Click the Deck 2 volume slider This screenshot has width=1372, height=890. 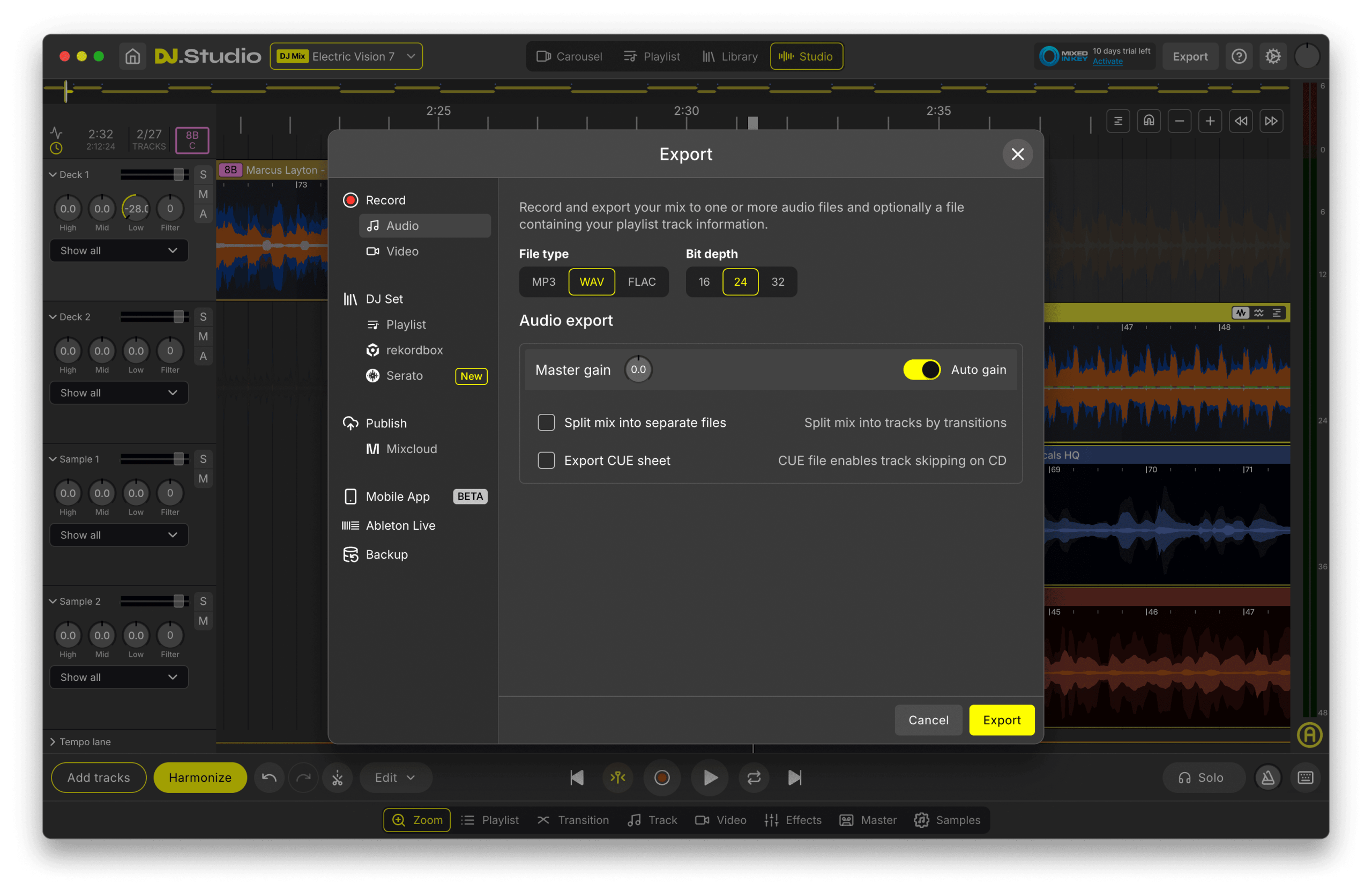click(x=178, y=317)
